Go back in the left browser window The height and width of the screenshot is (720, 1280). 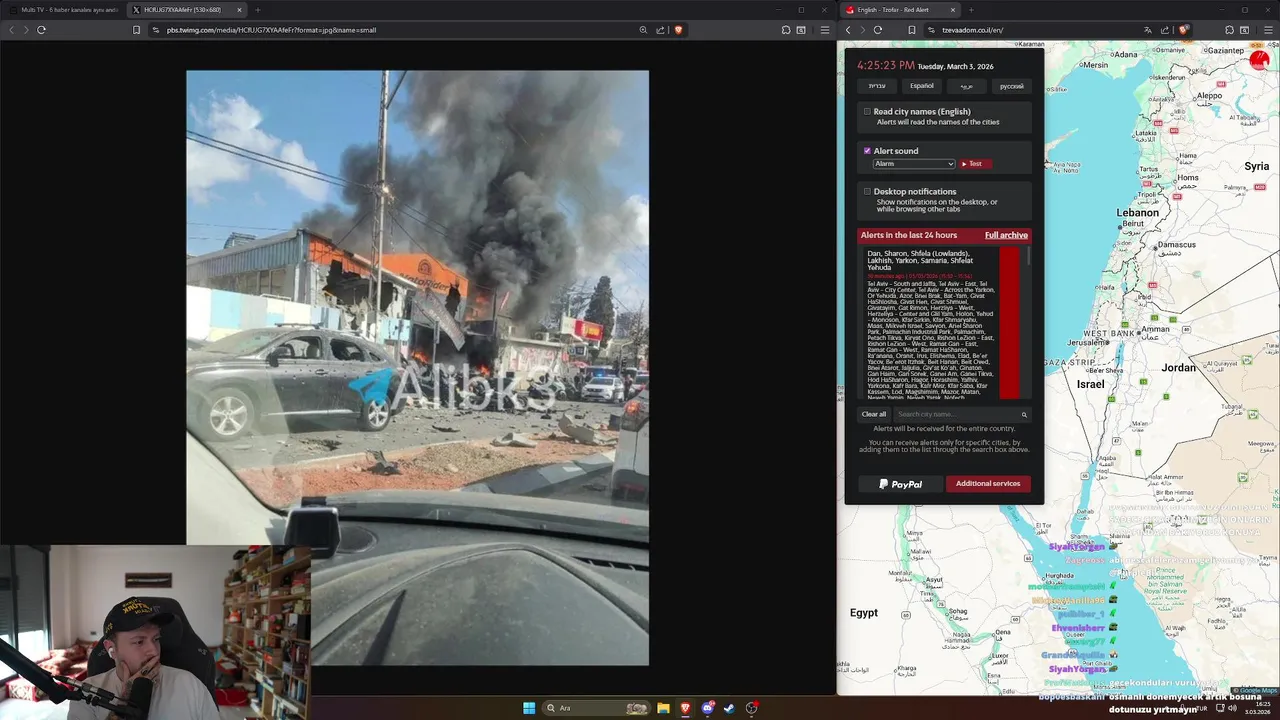pos(12,30)
